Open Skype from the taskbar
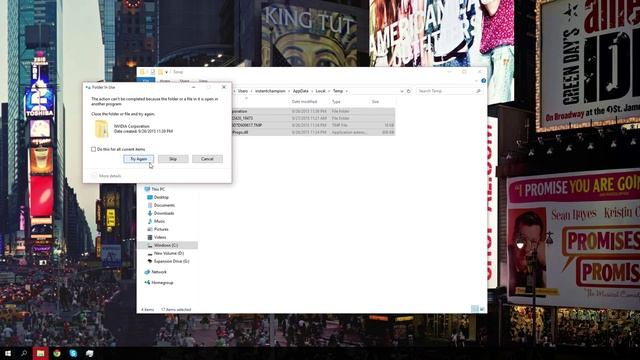This screenshot has width=640, height=360. pos(73,353)
